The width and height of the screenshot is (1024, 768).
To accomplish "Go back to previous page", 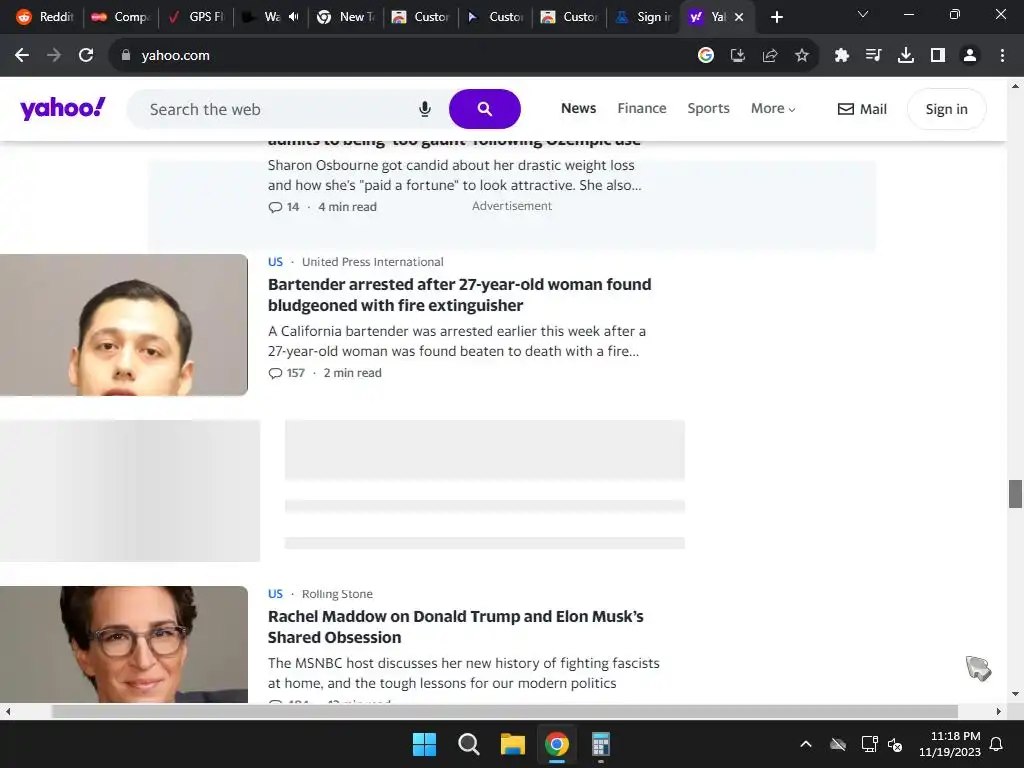I will pyautogui.click(x=22, y=56).
